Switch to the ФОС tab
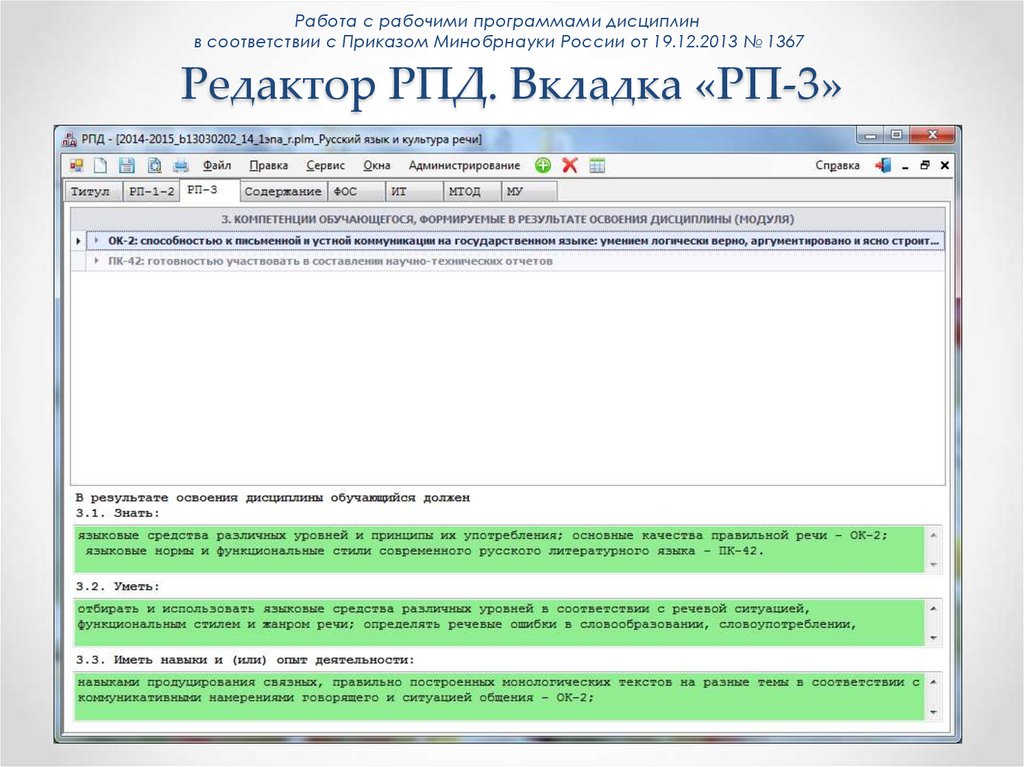 pyautogui.click(x=347, y=190)
